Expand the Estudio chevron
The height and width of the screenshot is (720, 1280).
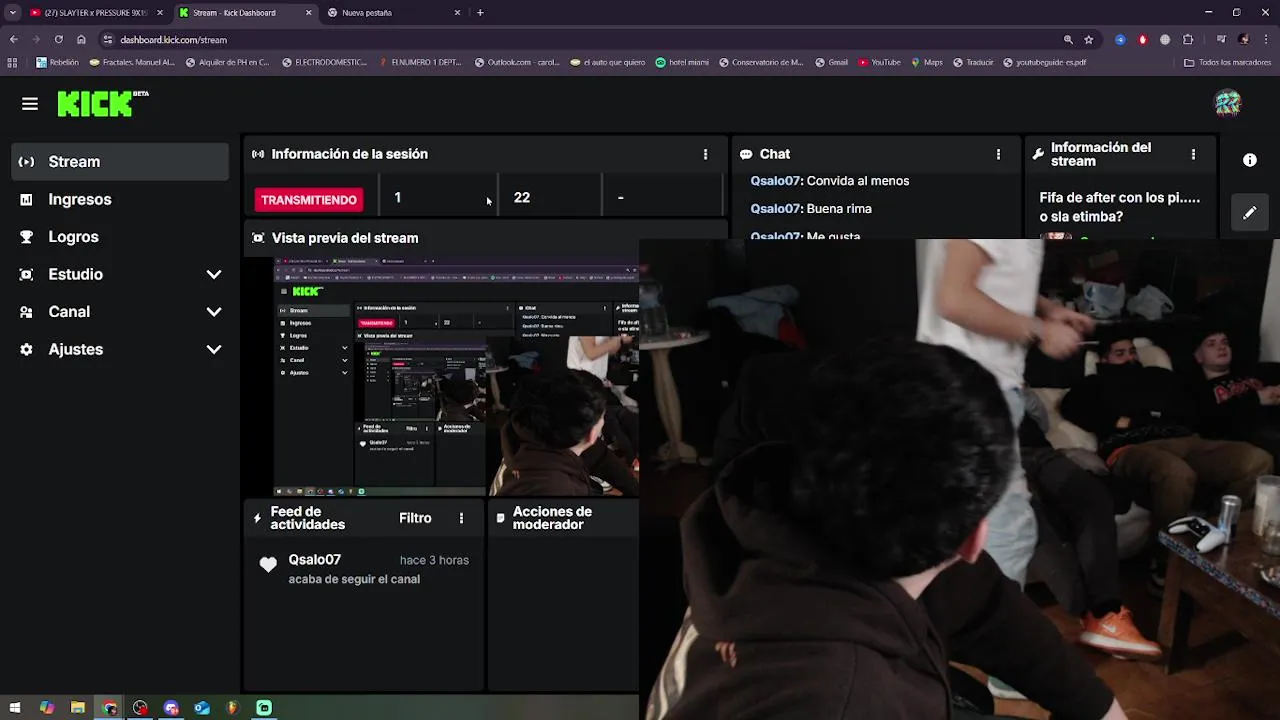pos(214,274)
